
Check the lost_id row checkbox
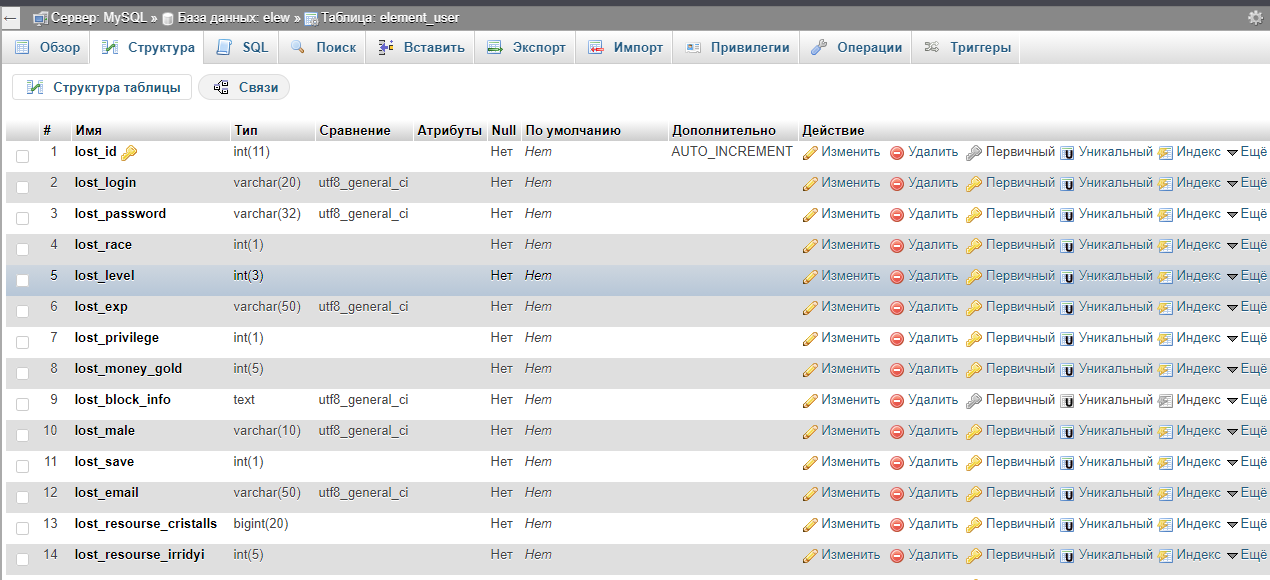click(22, 156)
